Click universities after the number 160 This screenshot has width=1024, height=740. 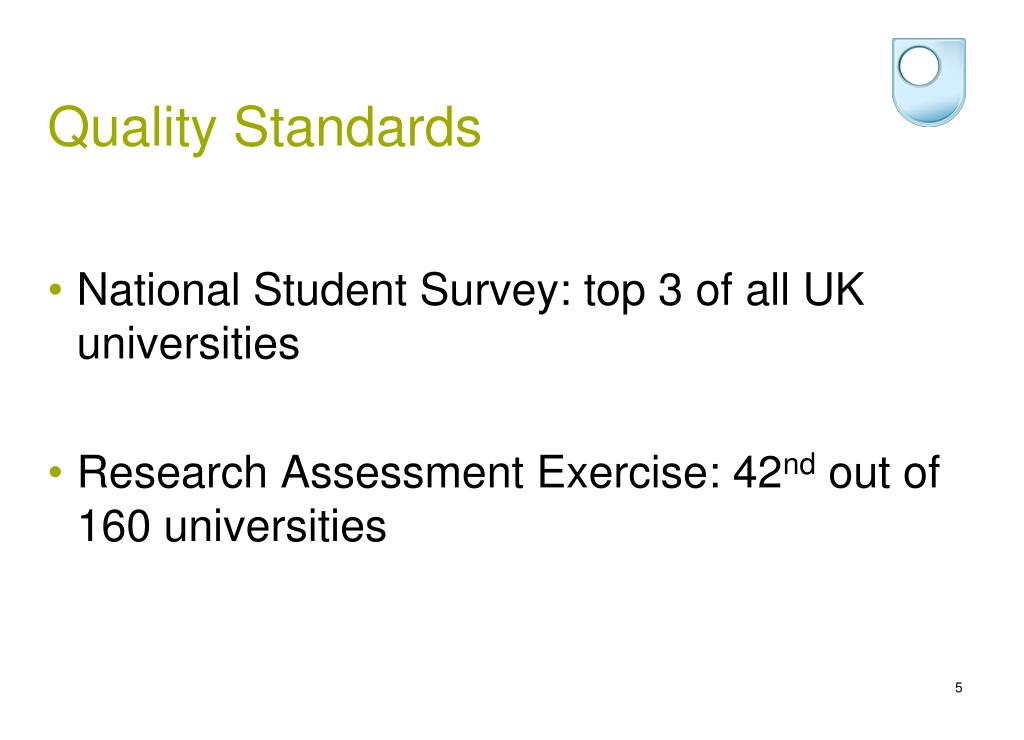coord(275,526)
